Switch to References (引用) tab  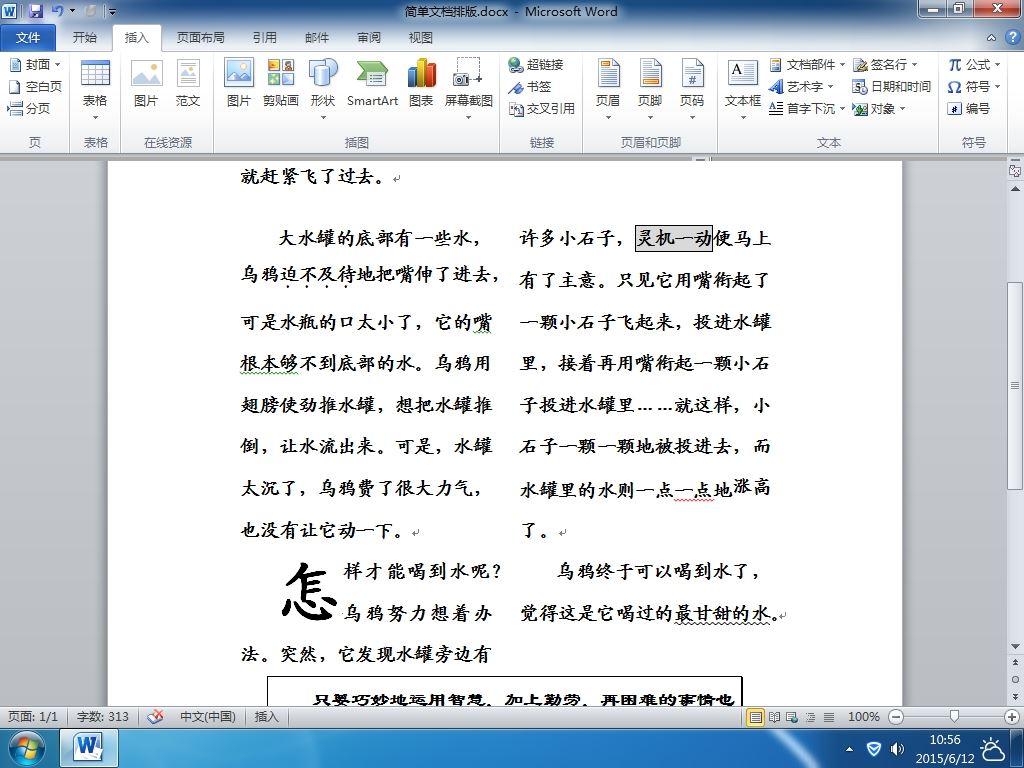click(264, 37)
